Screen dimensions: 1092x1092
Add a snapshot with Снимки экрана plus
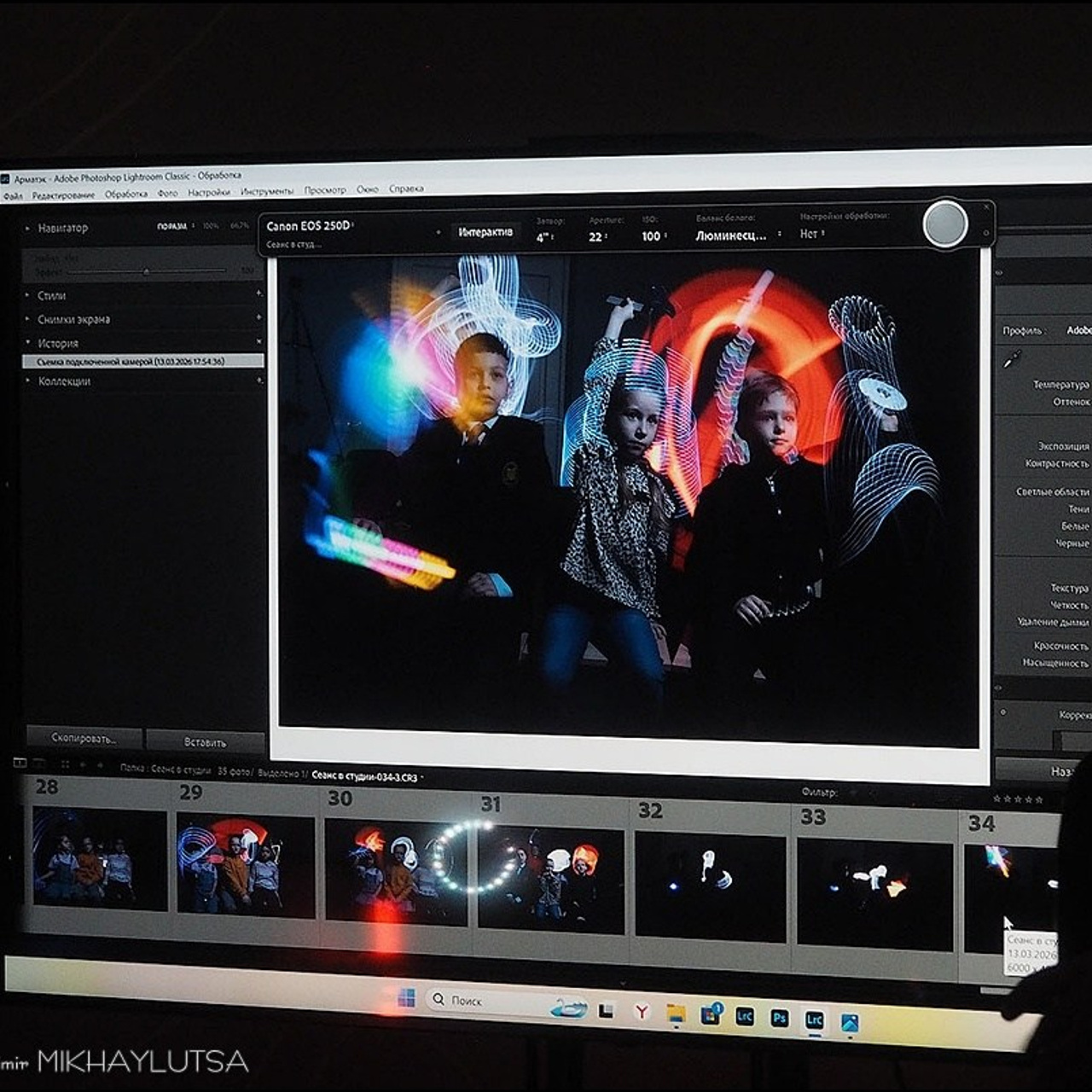(x=258, y=317)
